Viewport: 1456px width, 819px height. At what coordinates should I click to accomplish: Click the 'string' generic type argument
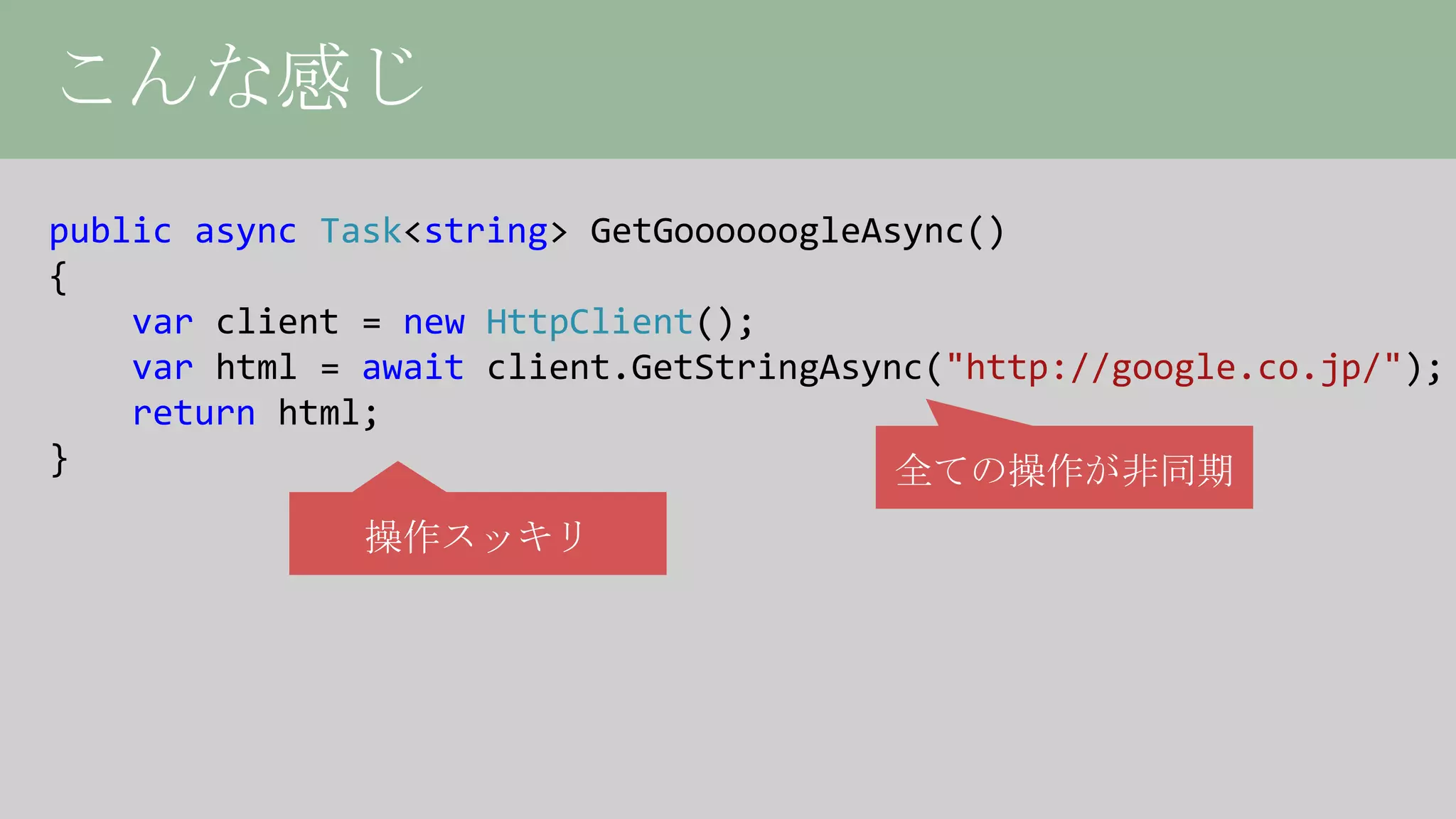(486, 233)
